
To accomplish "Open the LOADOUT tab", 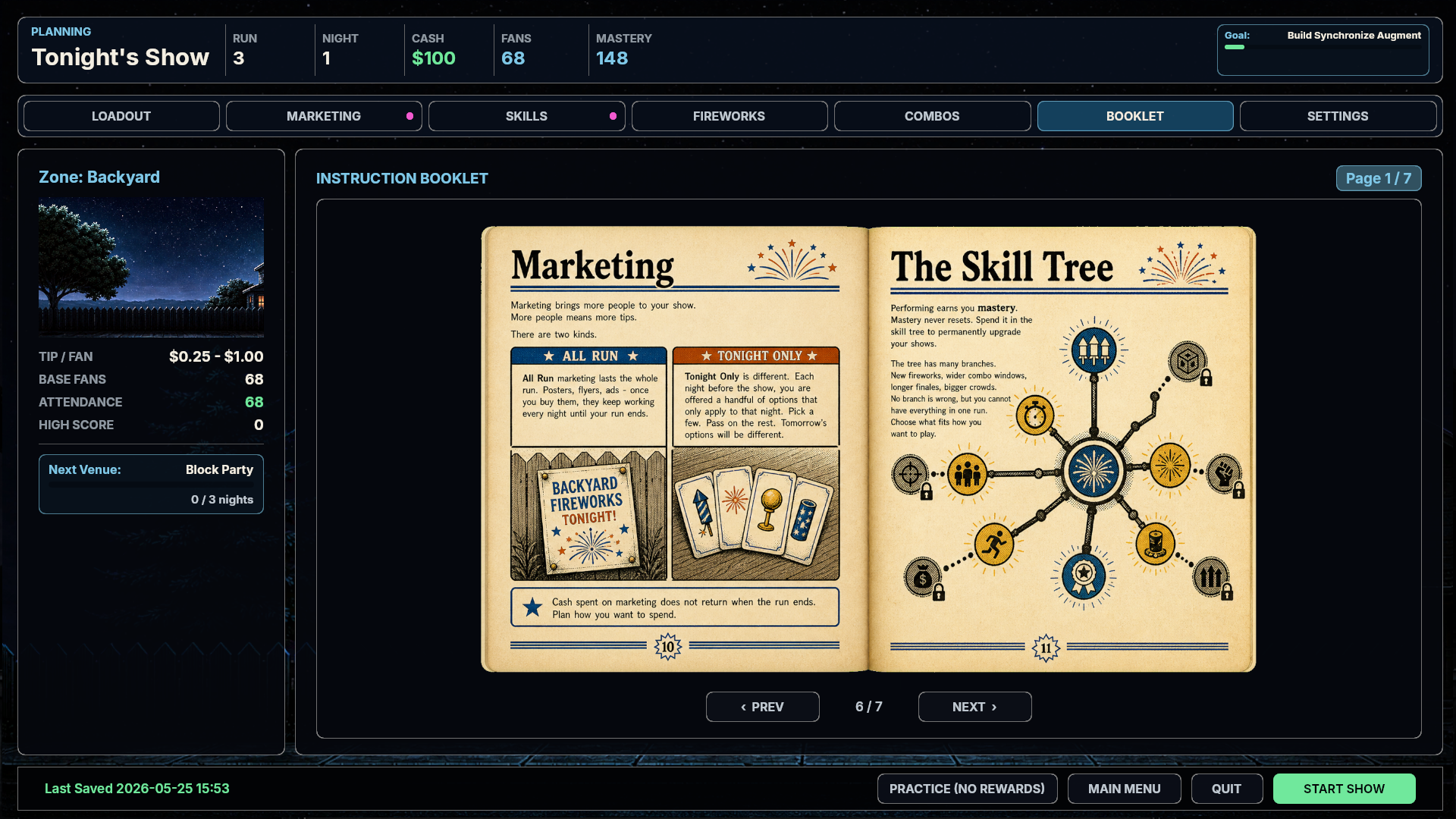I will pos(121,116).
